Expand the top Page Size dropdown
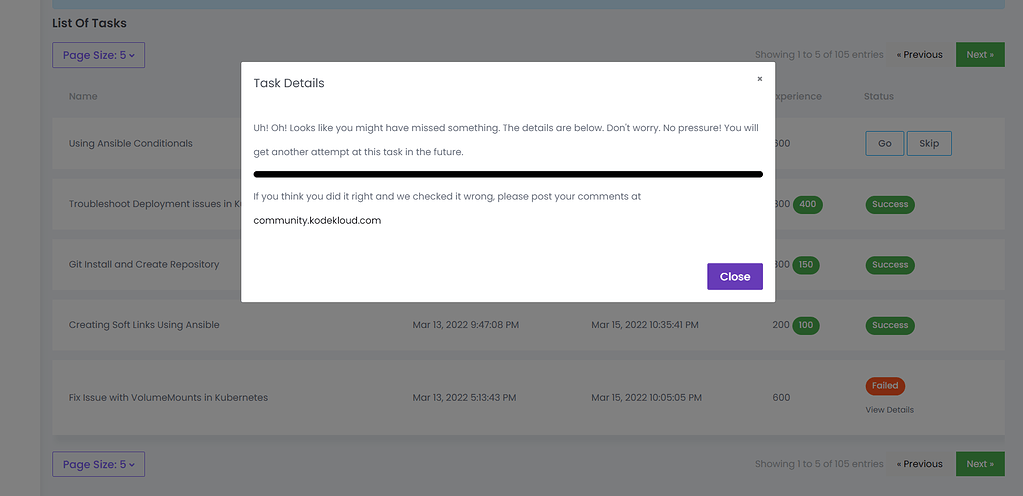 coord(98,55)
